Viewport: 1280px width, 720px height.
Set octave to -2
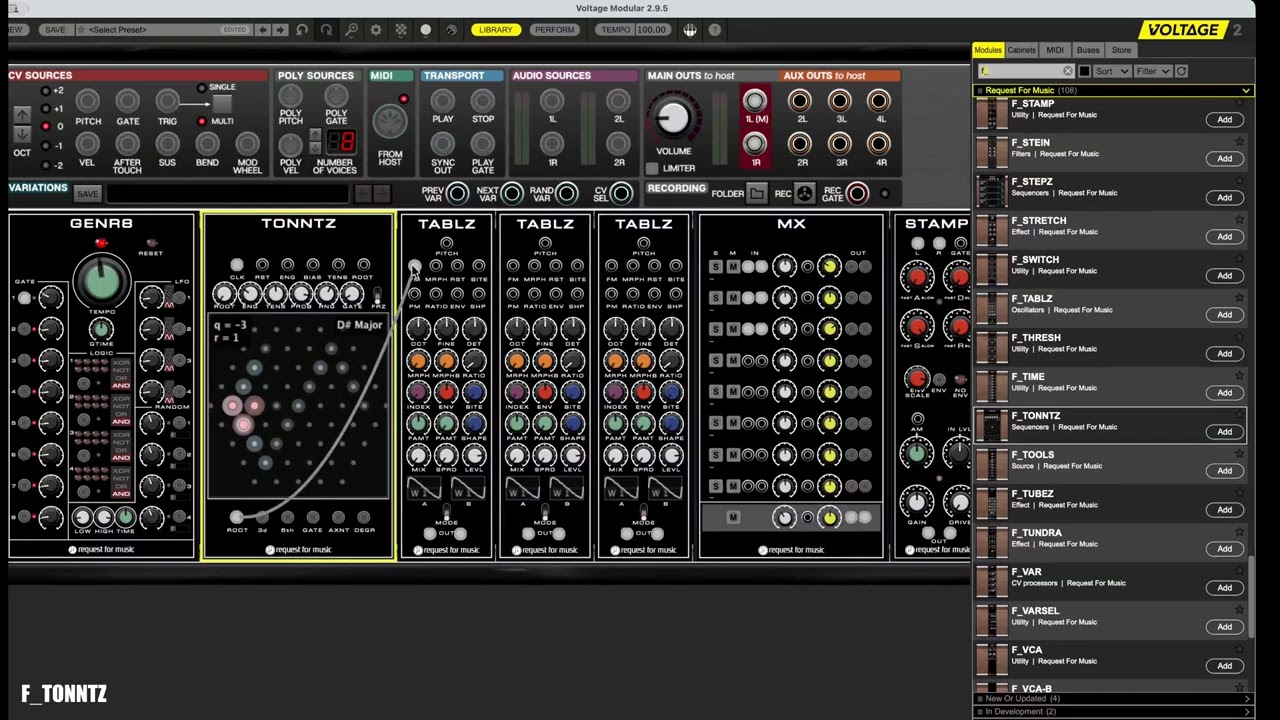45,163
